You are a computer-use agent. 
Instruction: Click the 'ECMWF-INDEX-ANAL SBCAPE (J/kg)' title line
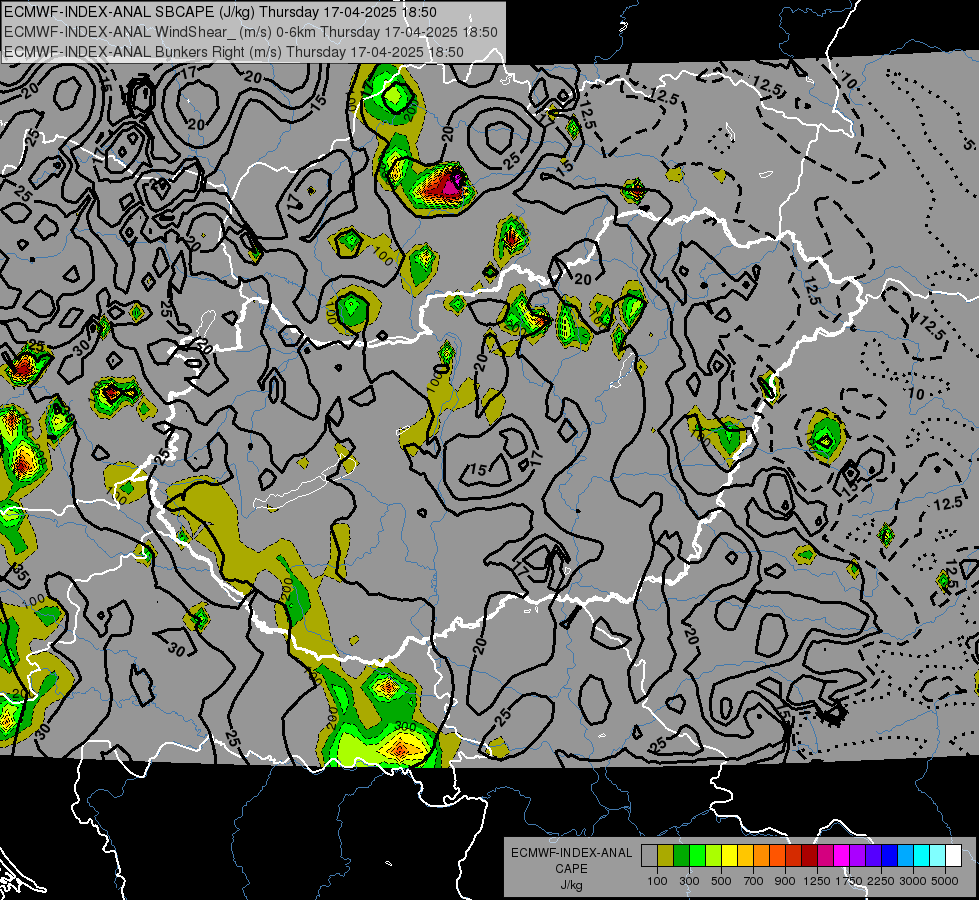click(220, 12)
